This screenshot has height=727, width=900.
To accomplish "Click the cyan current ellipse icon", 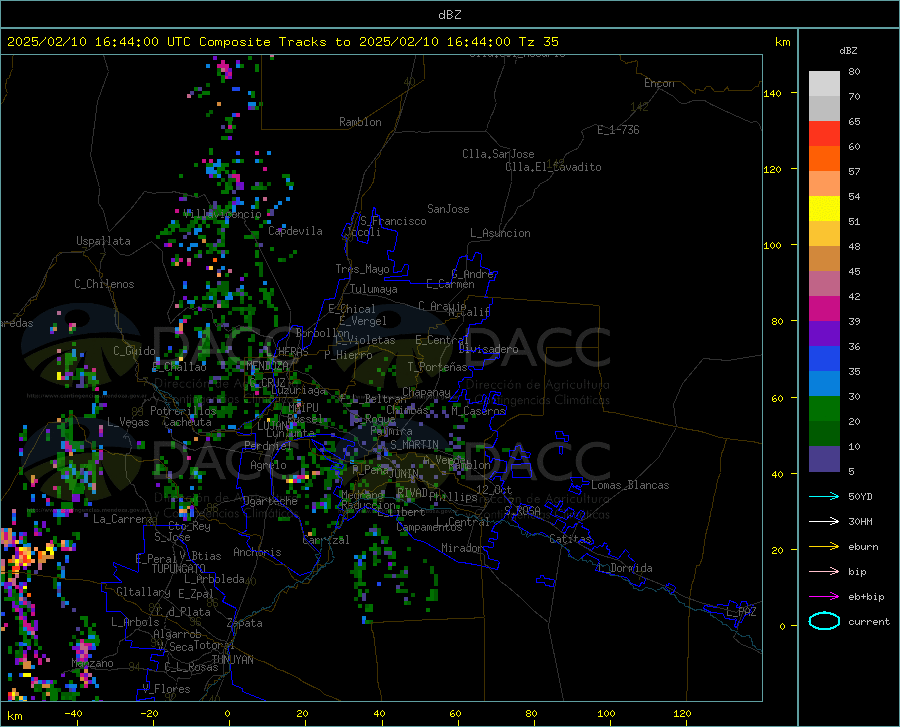I will (824, 621).
